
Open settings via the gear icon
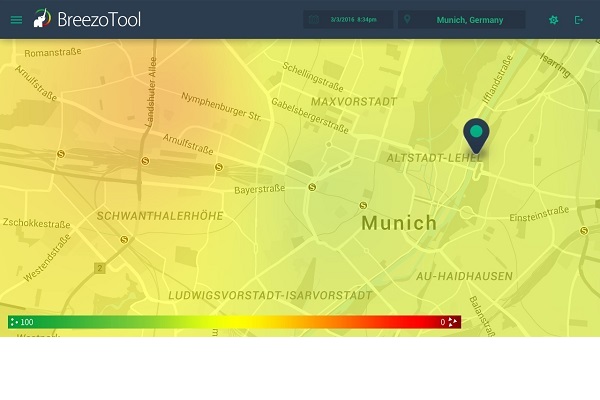pos(553,20)
